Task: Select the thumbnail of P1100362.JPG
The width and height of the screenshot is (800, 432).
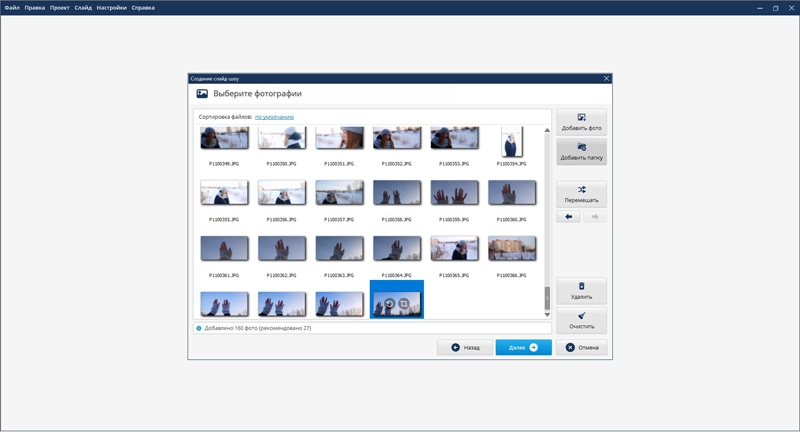Action: point(282,248)
